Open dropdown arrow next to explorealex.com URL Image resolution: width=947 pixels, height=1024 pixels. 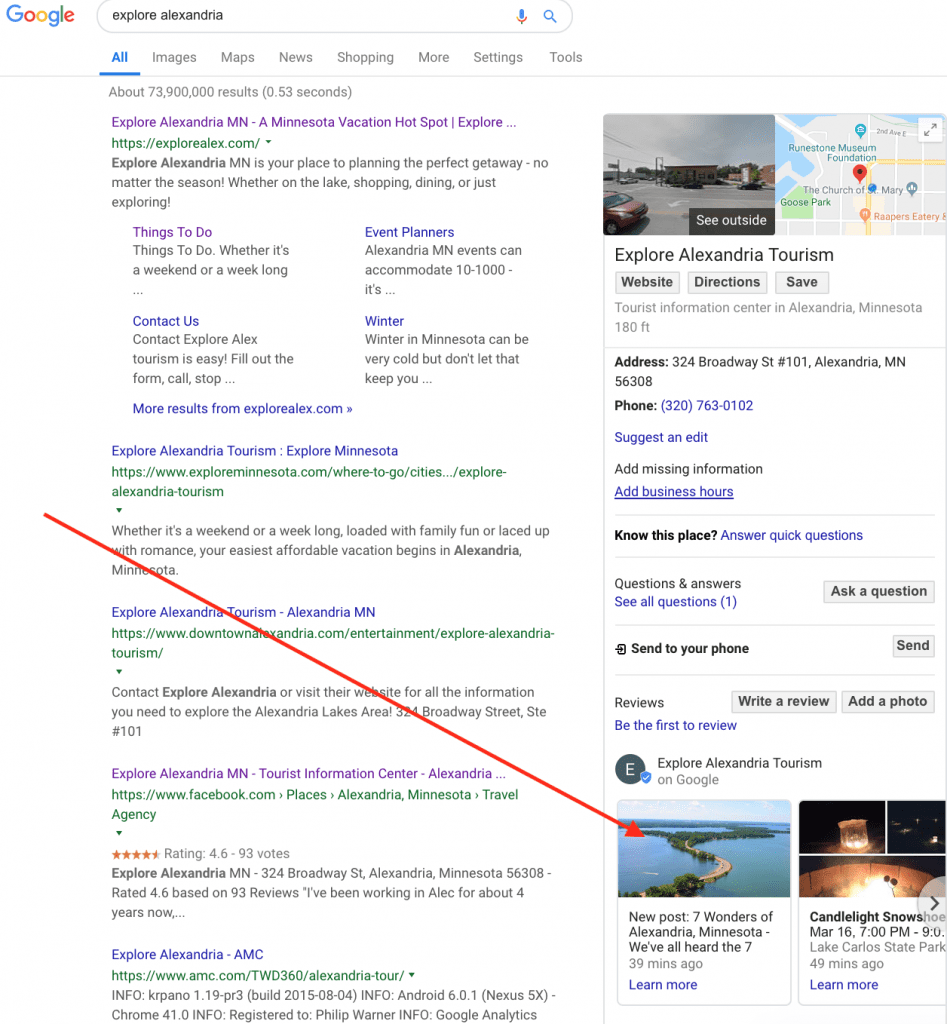point(268,142)
